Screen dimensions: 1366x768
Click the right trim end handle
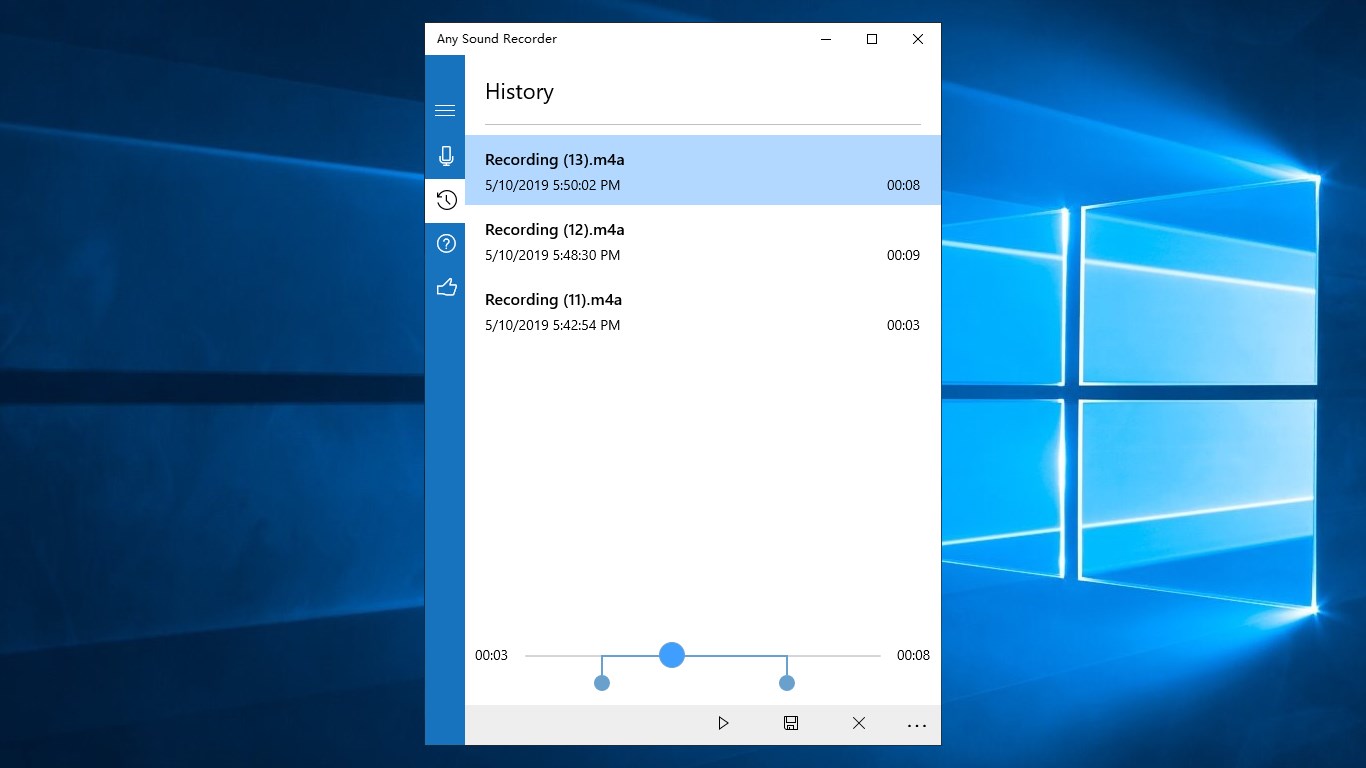click(x=787, y=683)
